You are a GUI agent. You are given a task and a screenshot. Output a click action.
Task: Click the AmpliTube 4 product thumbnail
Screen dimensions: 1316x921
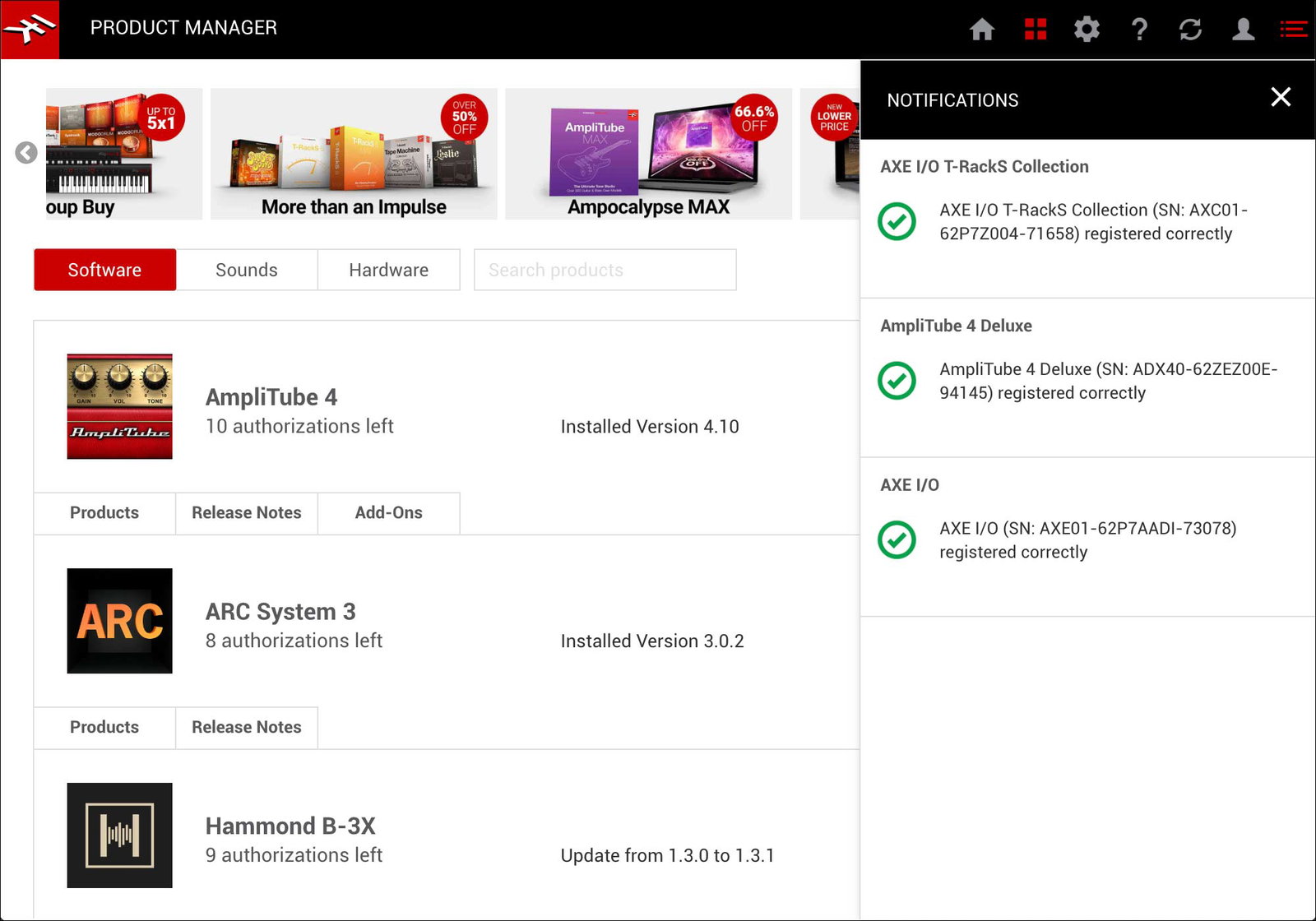[x=120, y=406]
